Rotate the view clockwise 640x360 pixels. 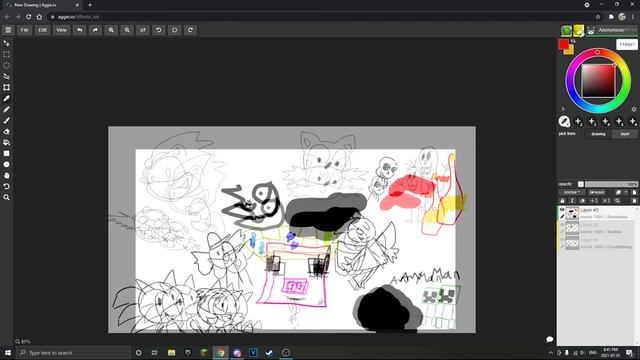pos(191,30)
